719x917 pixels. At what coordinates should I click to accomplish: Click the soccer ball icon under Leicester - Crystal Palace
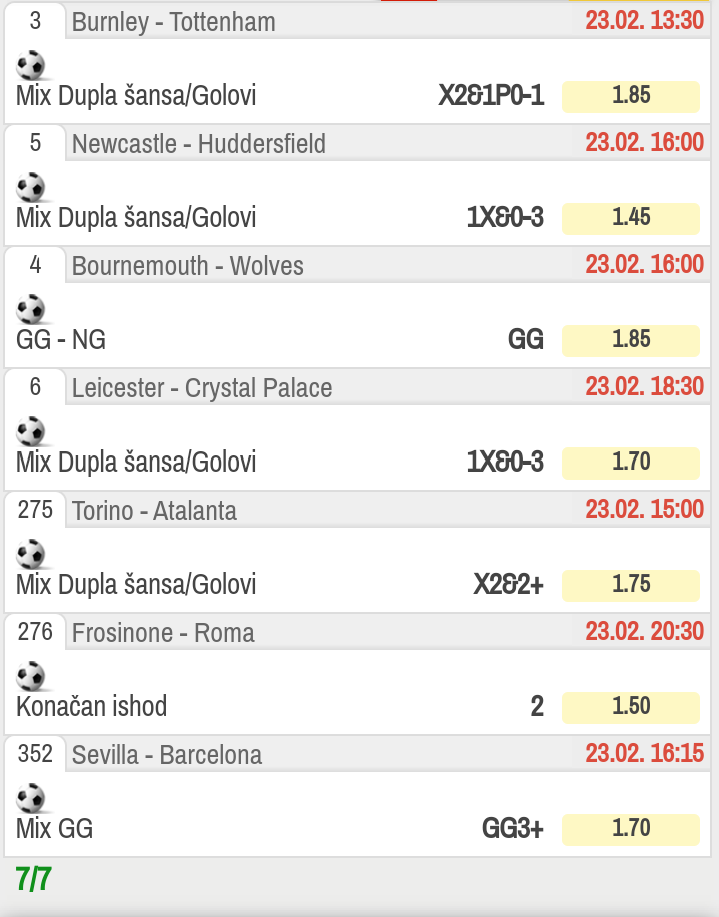point(30,432)
